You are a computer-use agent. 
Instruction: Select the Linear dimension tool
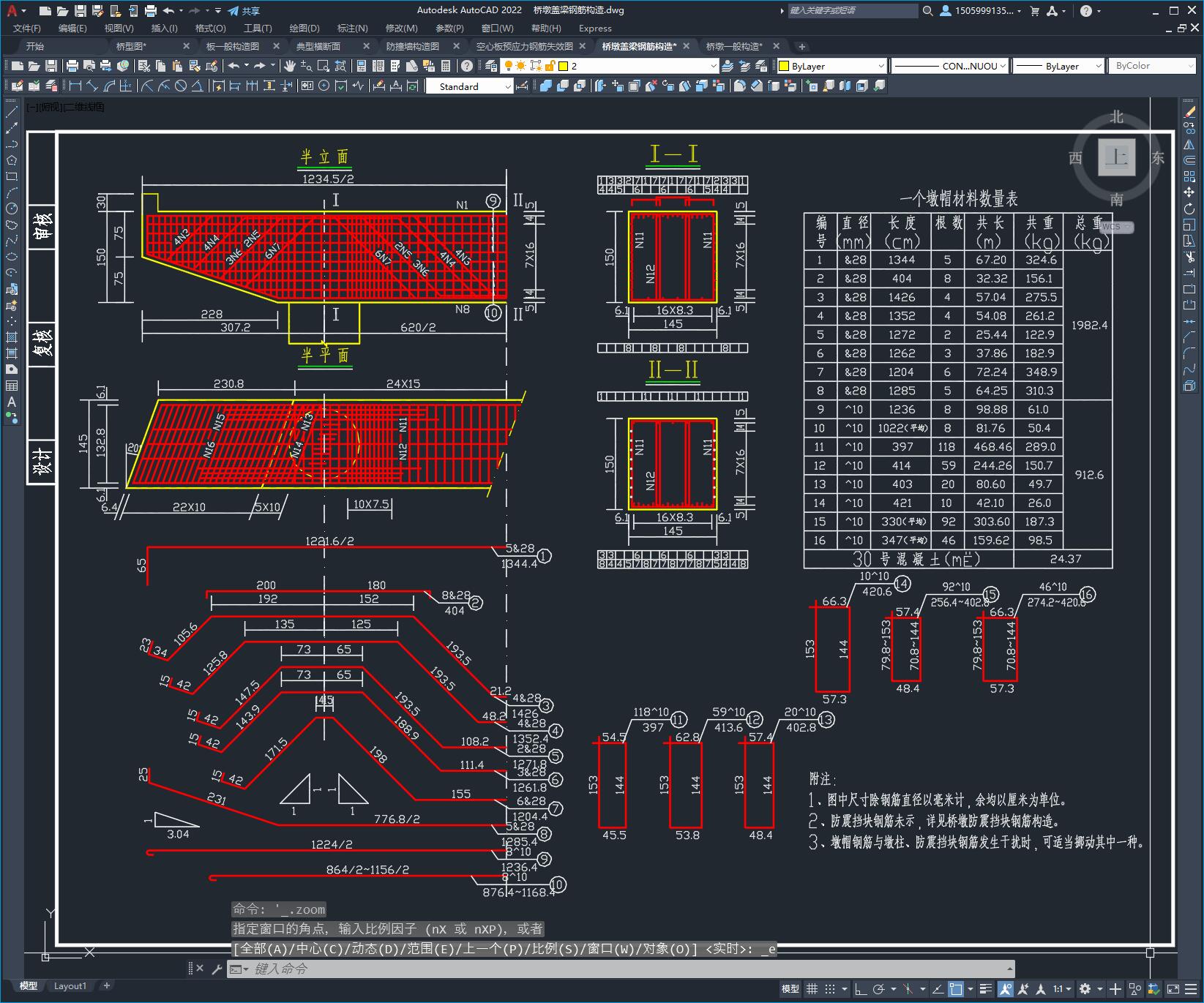point(75,86)
